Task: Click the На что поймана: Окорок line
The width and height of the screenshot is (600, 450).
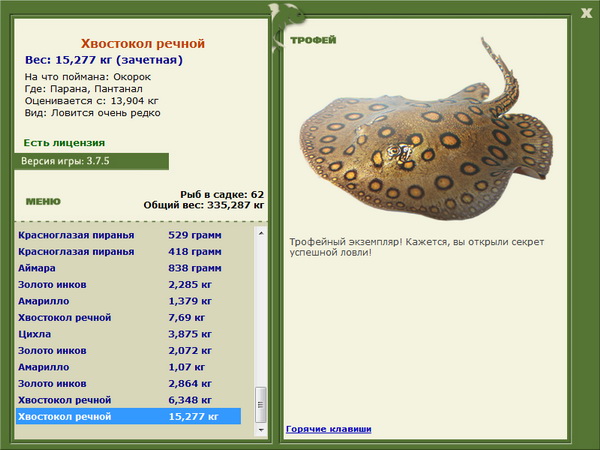Action: (88, 77)
